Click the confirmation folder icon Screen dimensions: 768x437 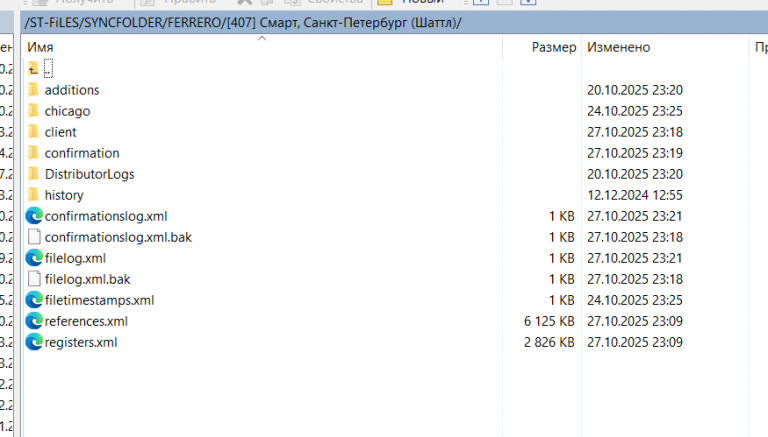tap(33, 153)
